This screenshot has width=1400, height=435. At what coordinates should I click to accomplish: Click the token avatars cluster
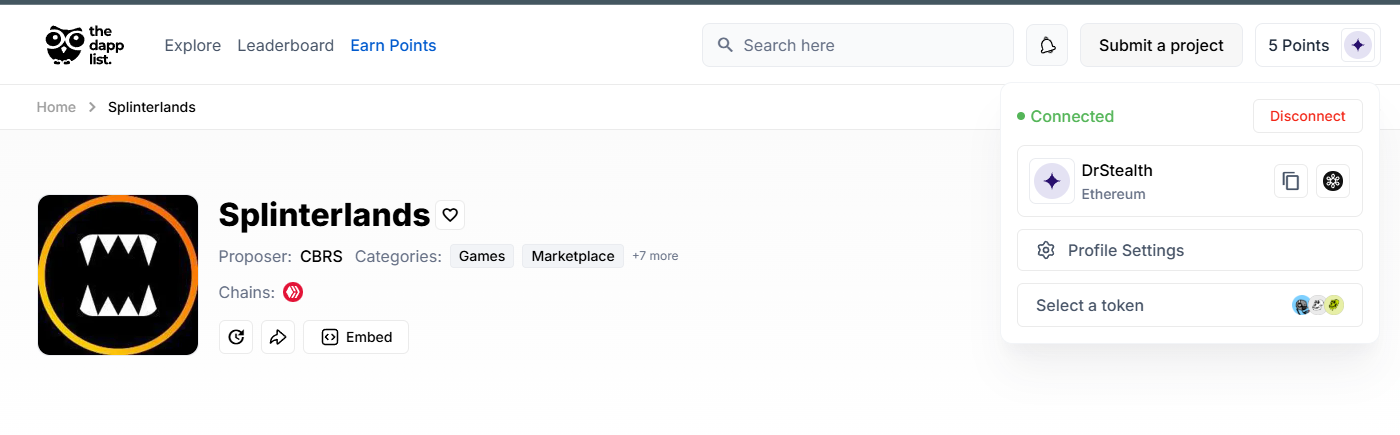(x=1318, y=305)
